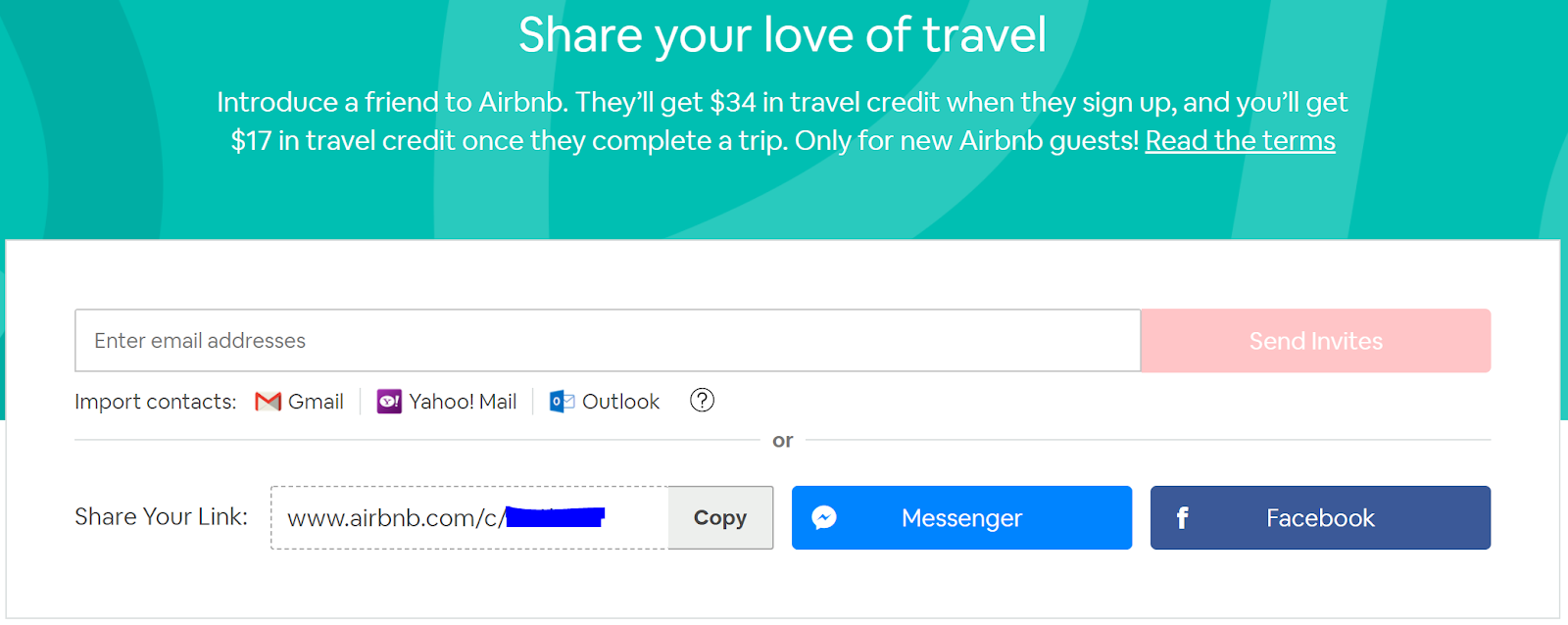Select the www.airbnb.com/c/ share link text
Viewport: 1568px width, 625px height.
coord(396,518)
